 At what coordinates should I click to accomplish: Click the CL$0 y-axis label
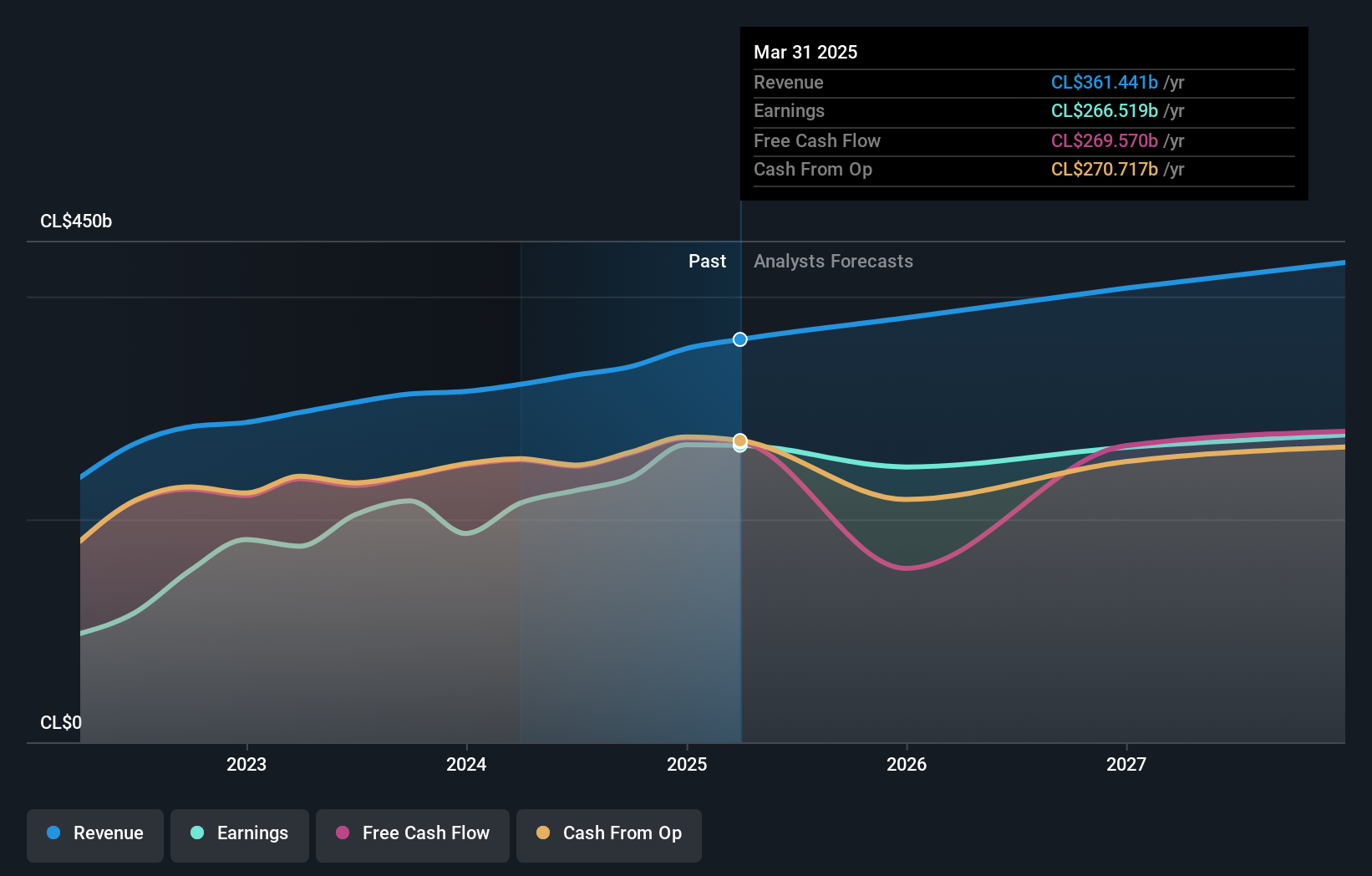point(61,722)
